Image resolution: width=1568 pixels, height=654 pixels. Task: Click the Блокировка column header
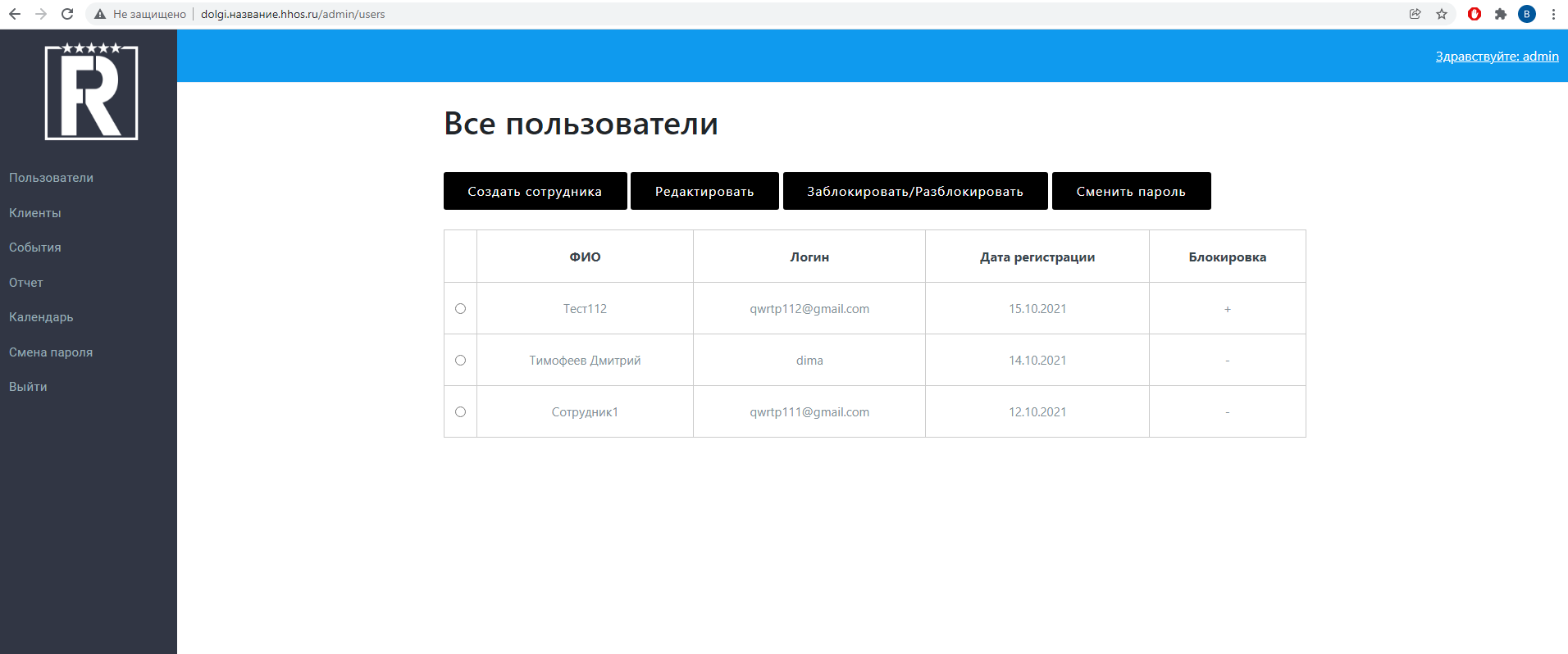(1228, 257)
